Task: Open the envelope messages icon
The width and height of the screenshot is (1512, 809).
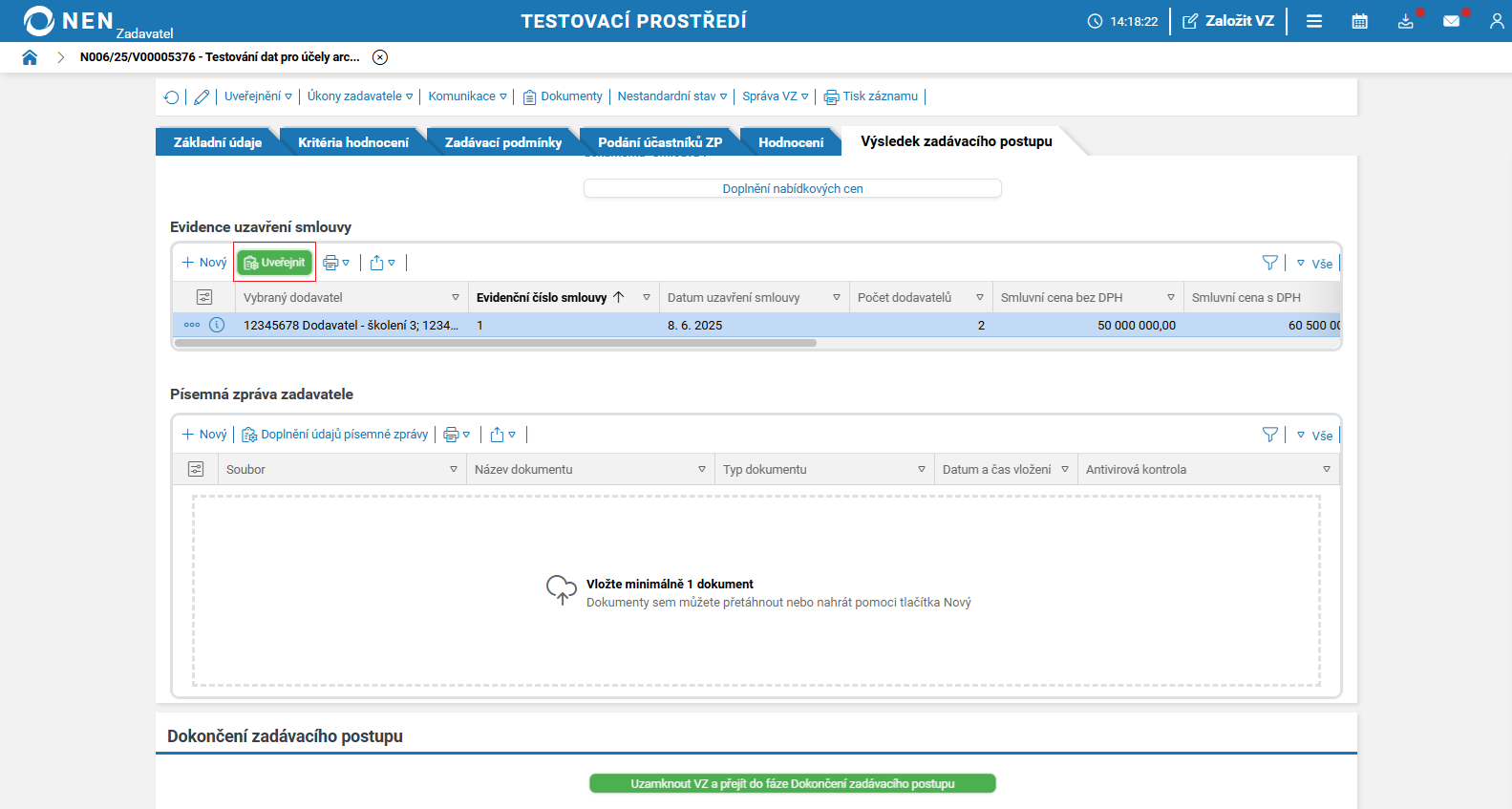Action: point(1451,21)
